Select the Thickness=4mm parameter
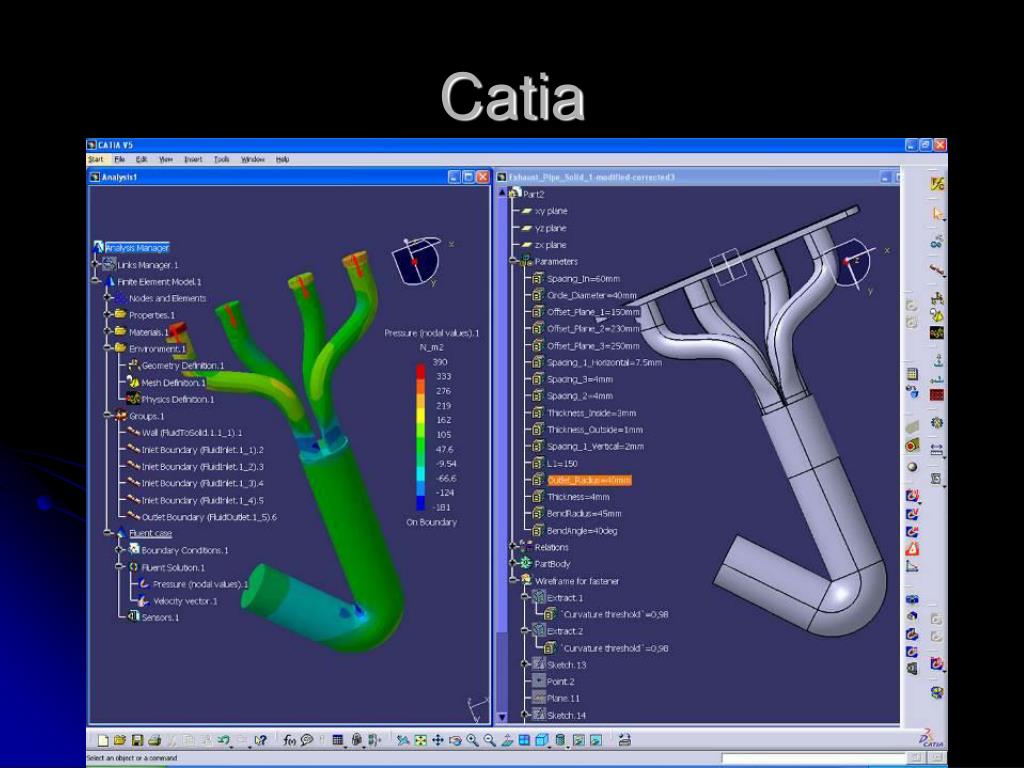This screenshot has height=768, width=1024. [578, 497]
